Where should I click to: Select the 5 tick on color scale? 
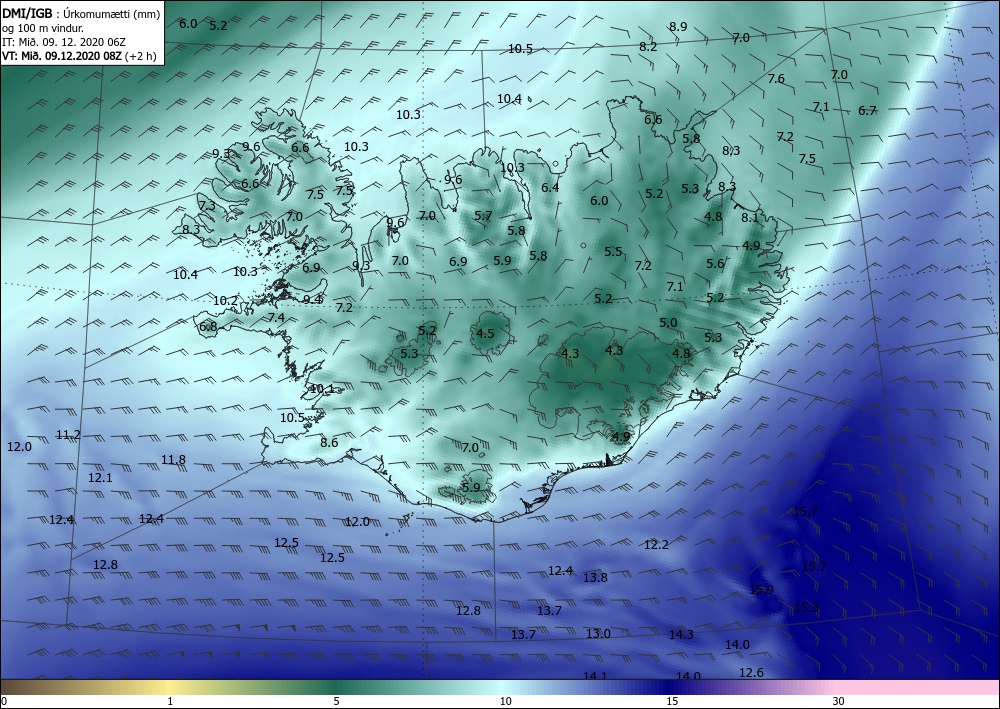(x=336, y=701)
